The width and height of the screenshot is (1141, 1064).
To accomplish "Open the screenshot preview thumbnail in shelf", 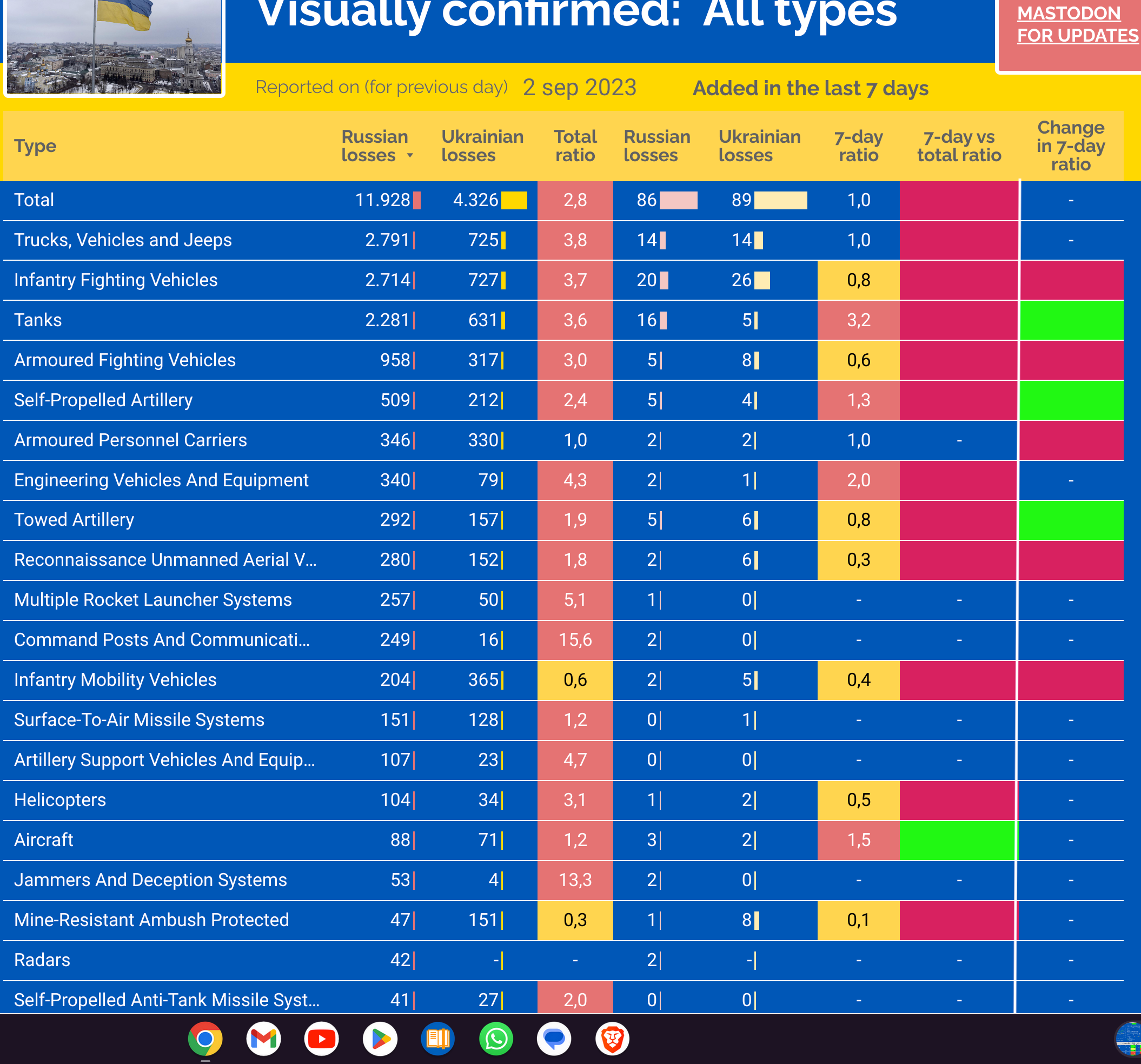I will point(1129,1038).
